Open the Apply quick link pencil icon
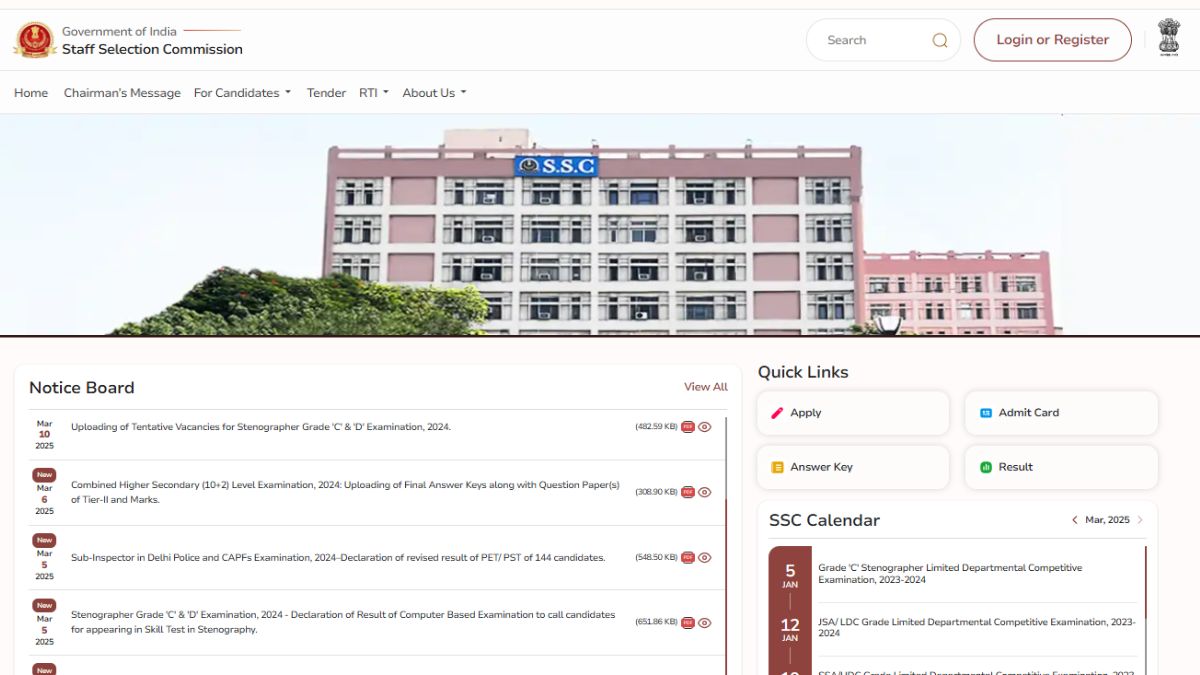Screen dimensions: 1200x675 tap(778, 412)
